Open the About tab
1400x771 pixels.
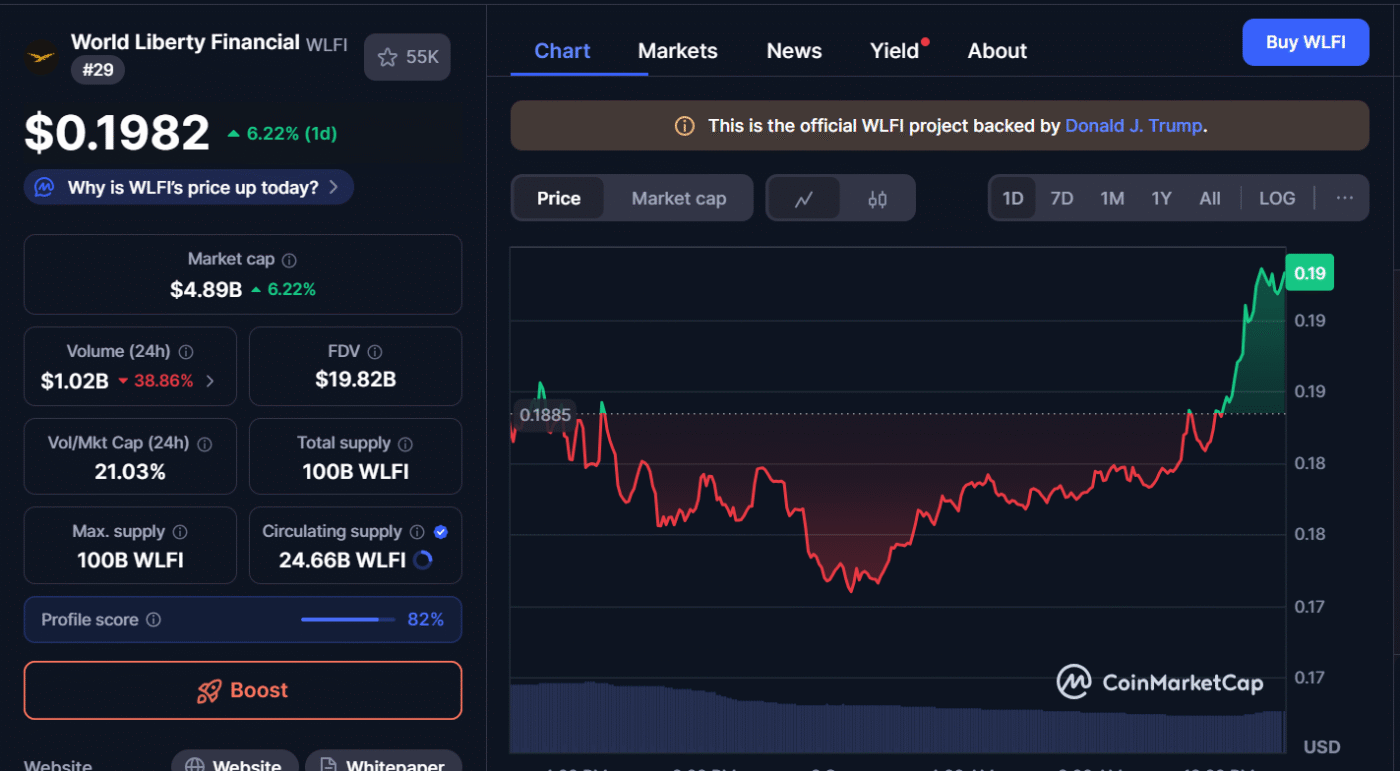(997, 51)
